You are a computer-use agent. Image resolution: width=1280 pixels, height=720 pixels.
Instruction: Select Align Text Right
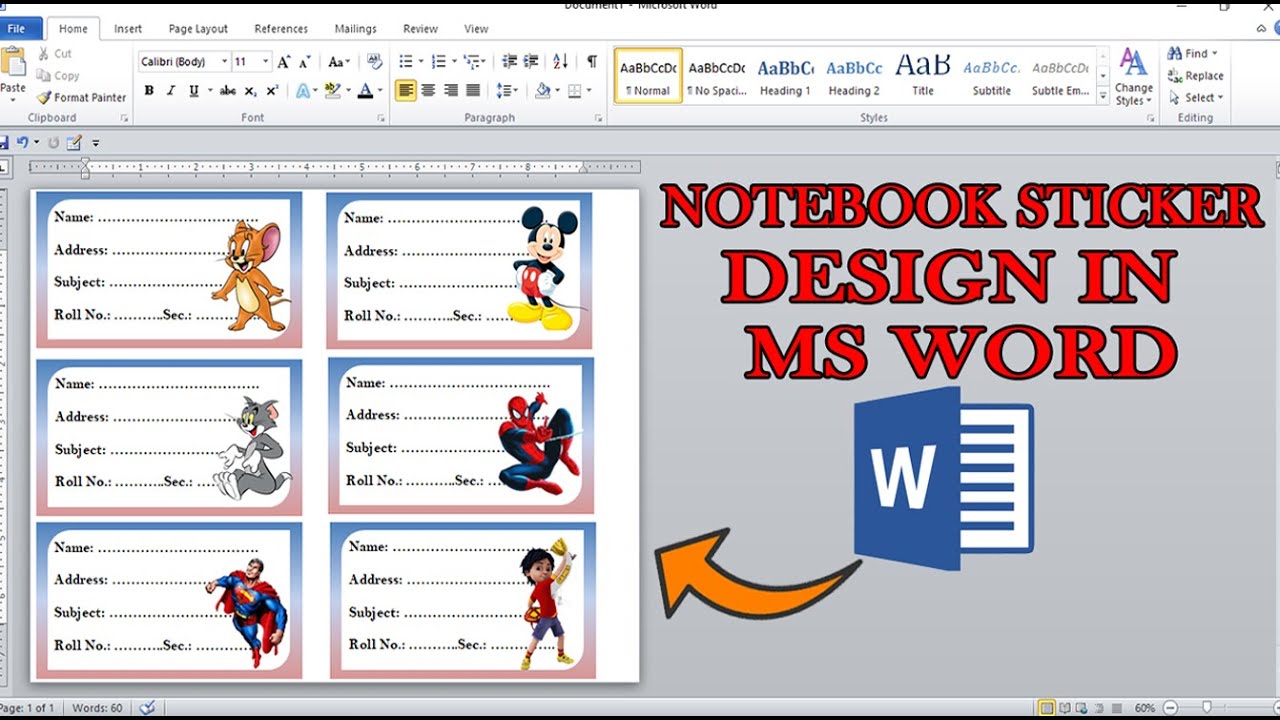pyautogui.click(x=451, y=91)
